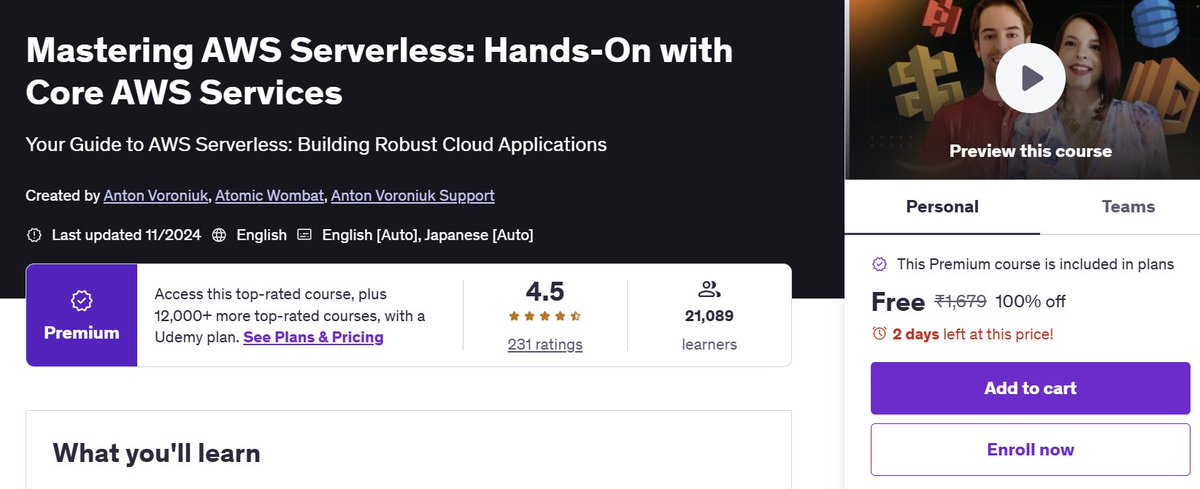Click the What you'll learn heading
Screen dimensions: 1200x489
[157, 453]
